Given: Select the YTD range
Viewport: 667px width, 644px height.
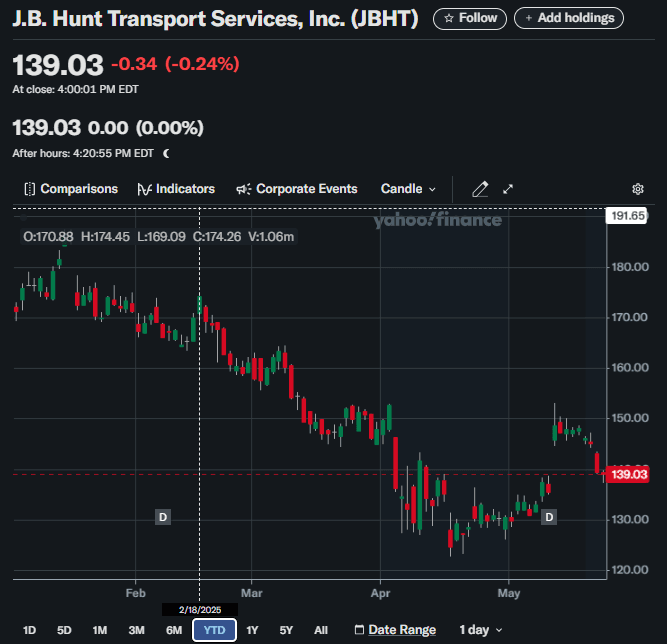Looking at the screenshot, I should [214, 630].
